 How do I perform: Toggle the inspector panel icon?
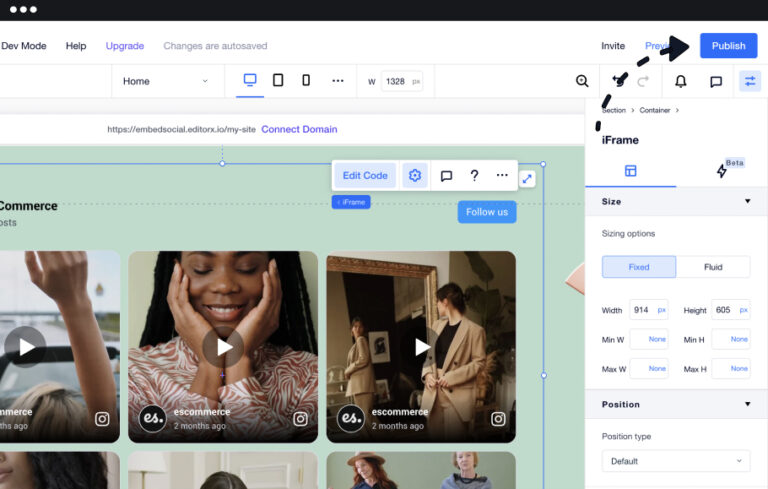750,81
